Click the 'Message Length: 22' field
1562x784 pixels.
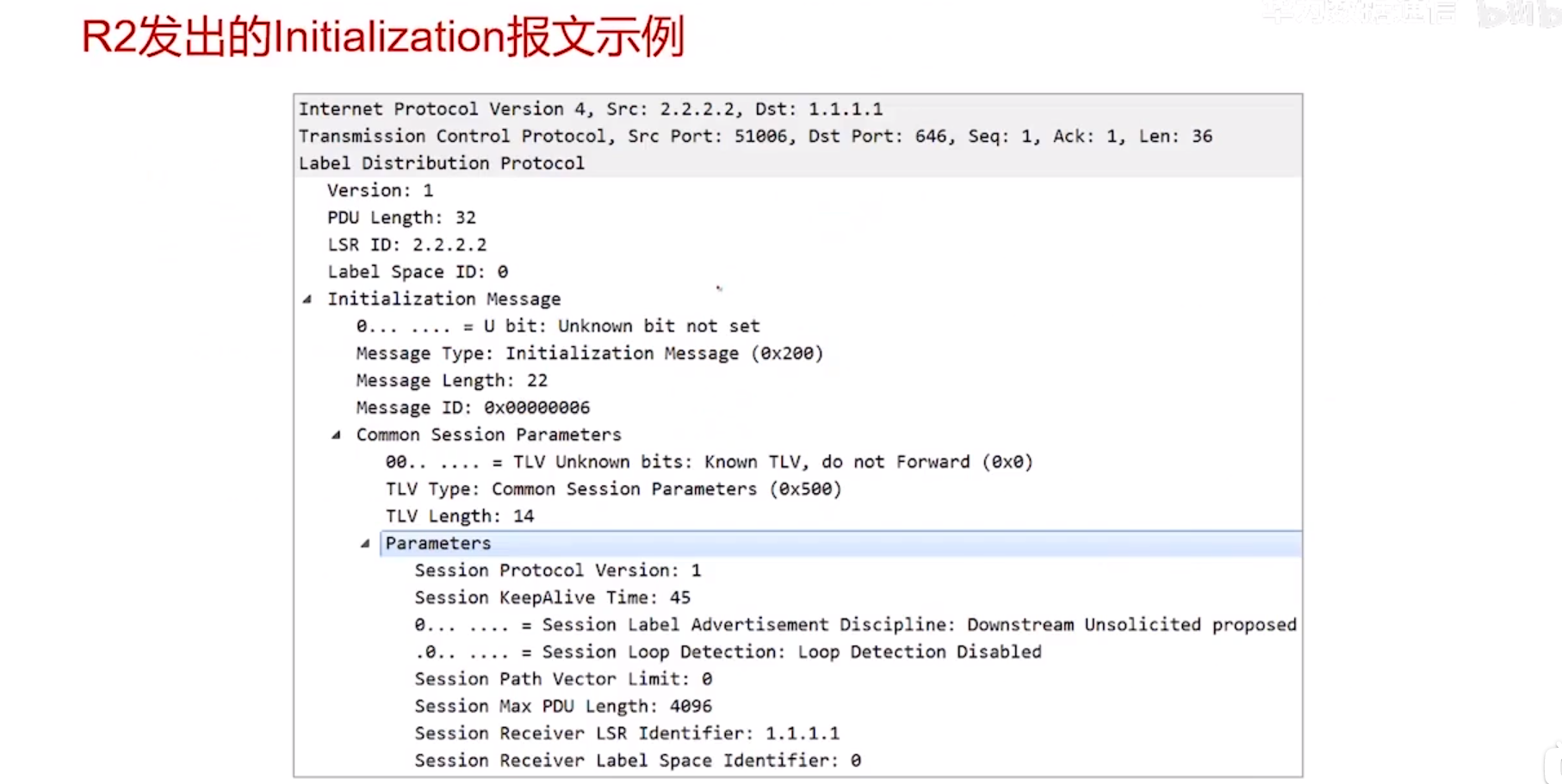(x=451, y=380)
